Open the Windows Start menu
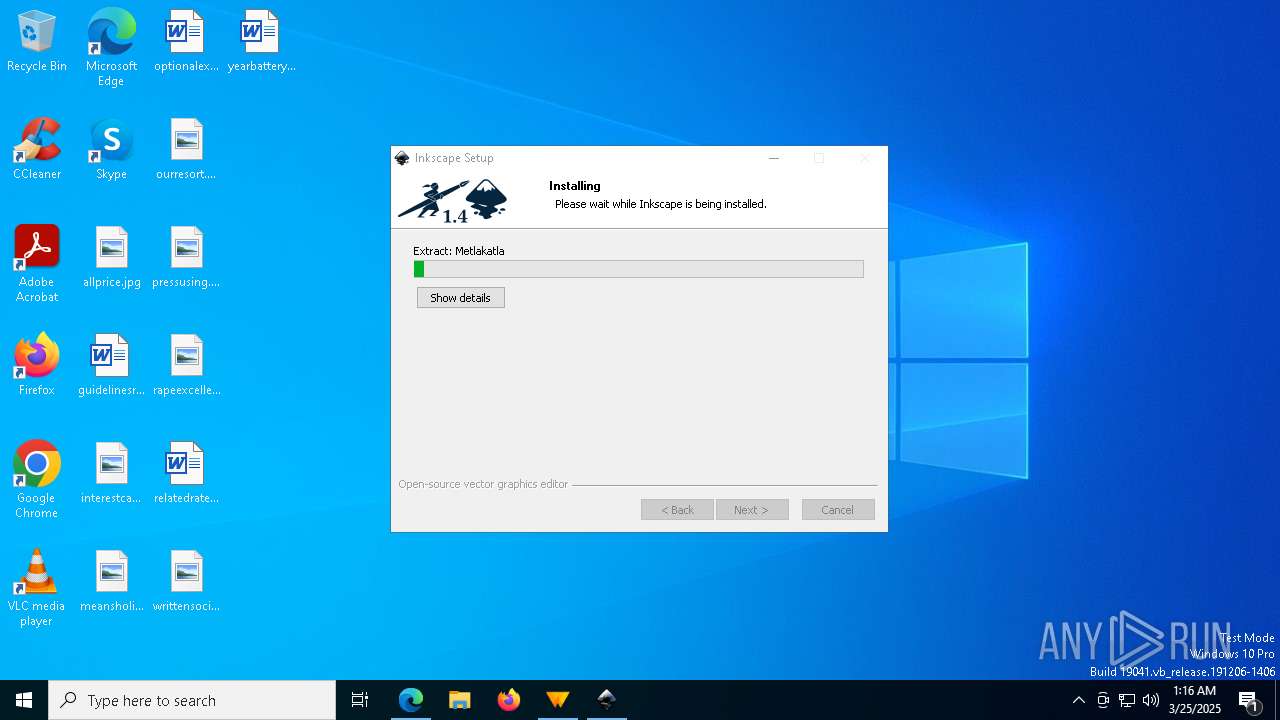 (x=24, y=700)
